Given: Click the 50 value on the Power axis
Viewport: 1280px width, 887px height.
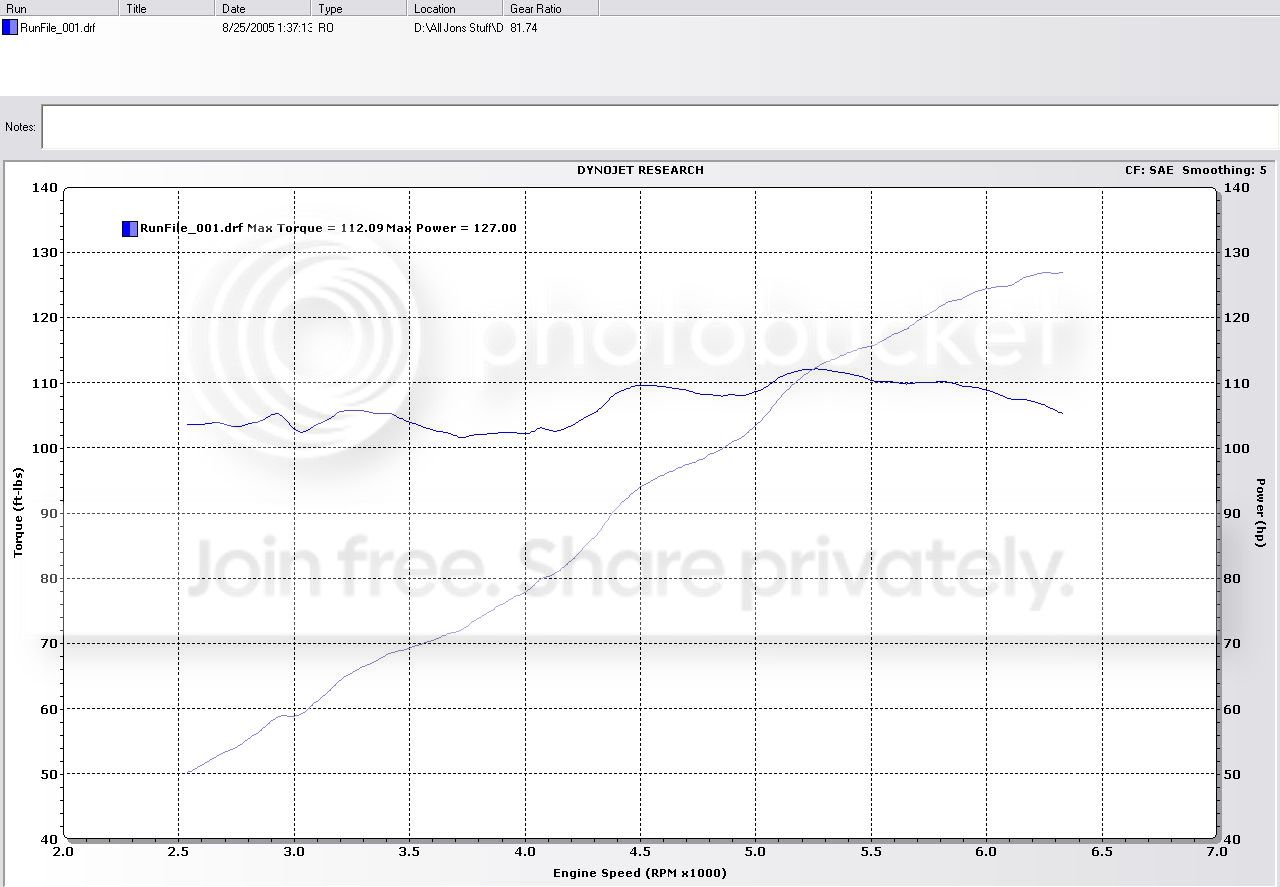Looking at the screenshot, I should (1232, 775).
